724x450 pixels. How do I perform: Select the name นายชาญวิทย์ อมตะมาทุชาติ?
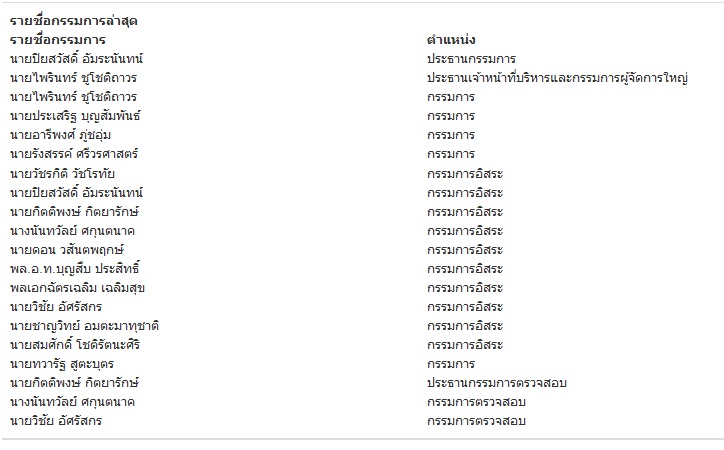pyautogui.click(x=84, y=326)
